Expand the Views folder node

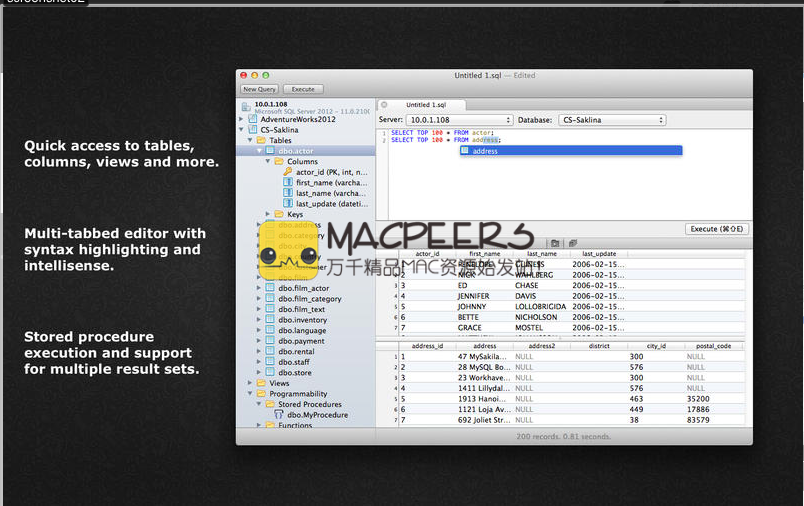(250, 383)
